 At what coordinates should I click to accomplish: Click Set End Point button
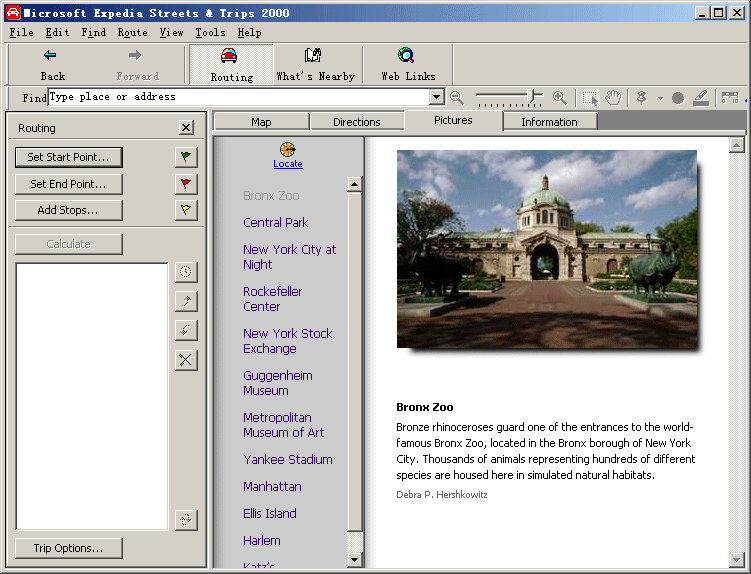tap(68, 184)
